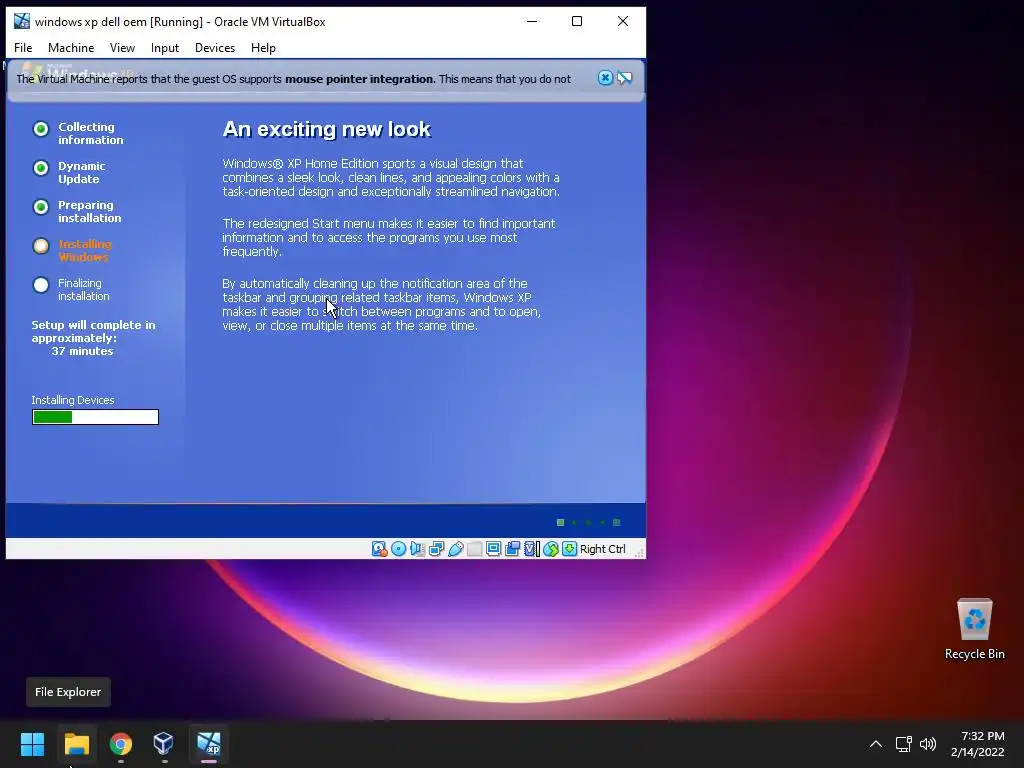
Task: Maximize the VirtualBox VM window
Action: [577, 21]
